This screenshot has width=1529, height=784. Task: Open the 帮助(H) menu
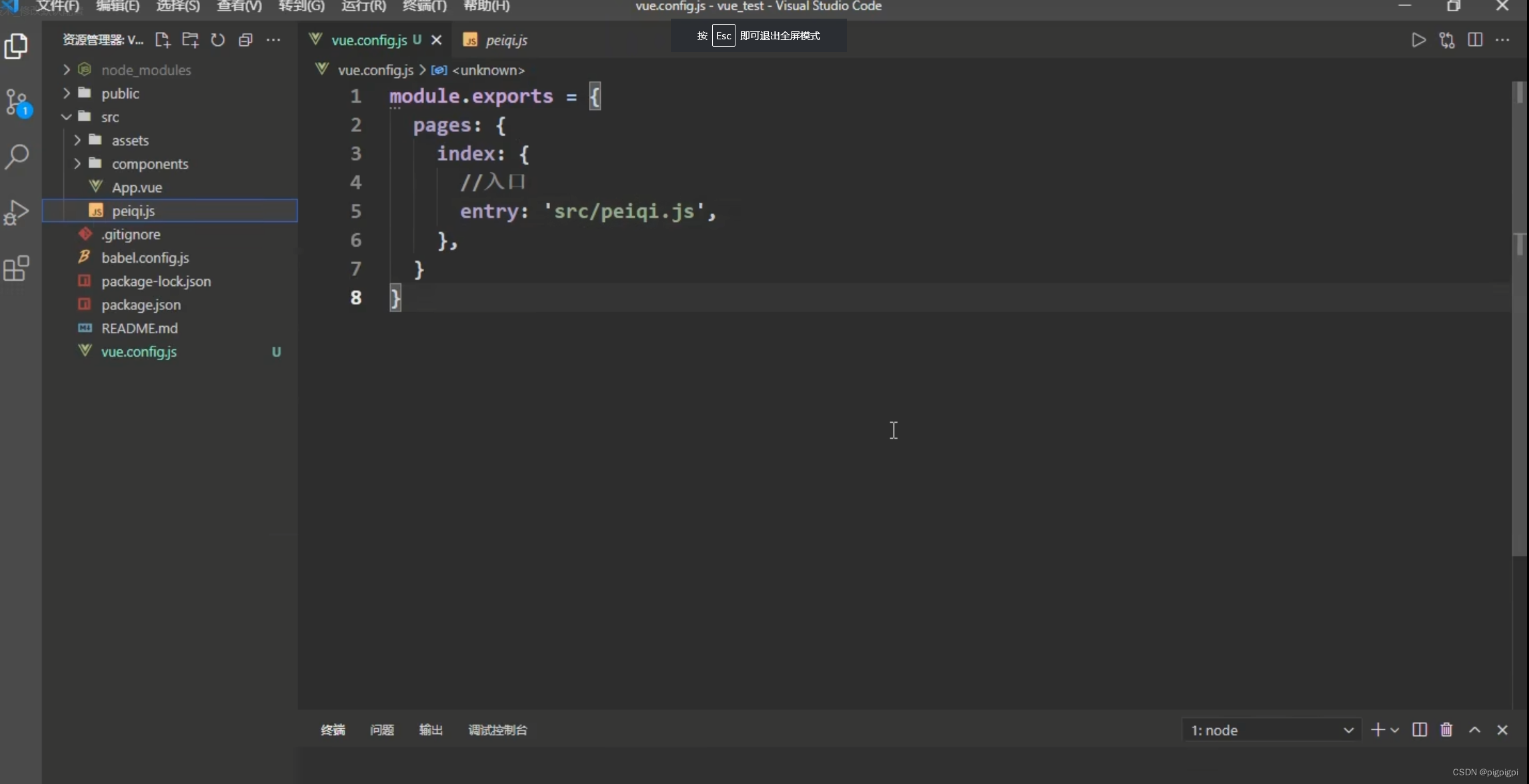click(x=487, y=6)
